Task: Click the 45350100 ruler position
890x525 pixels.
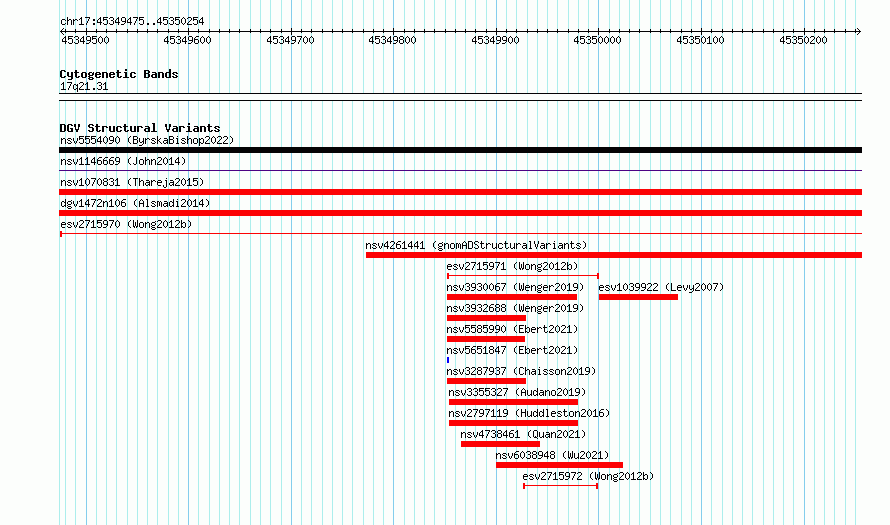Action: [700, 40]
